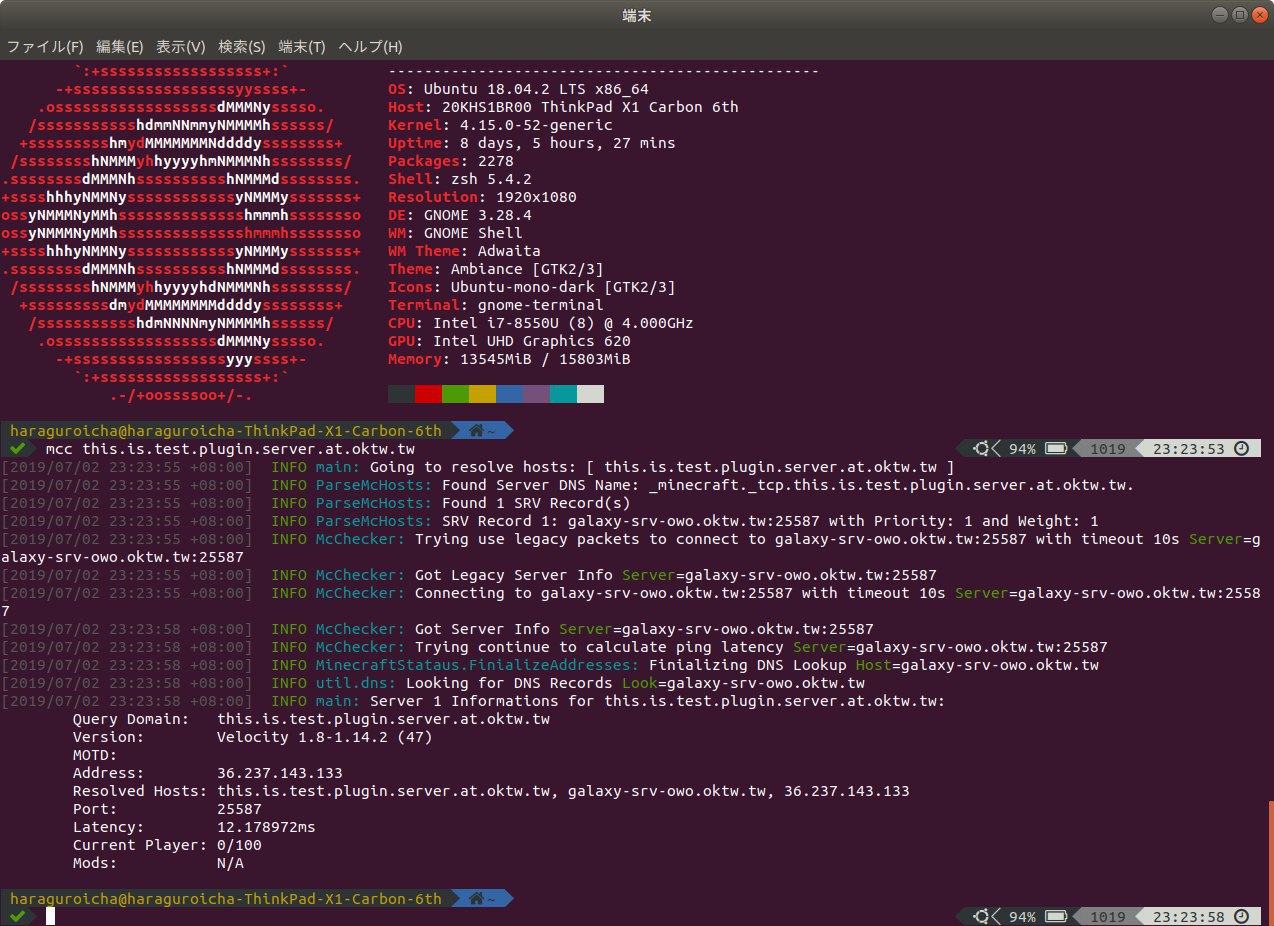Click the green check mark on the last prompt line
Screen dimensions: 1274x926
coord(16,917)
